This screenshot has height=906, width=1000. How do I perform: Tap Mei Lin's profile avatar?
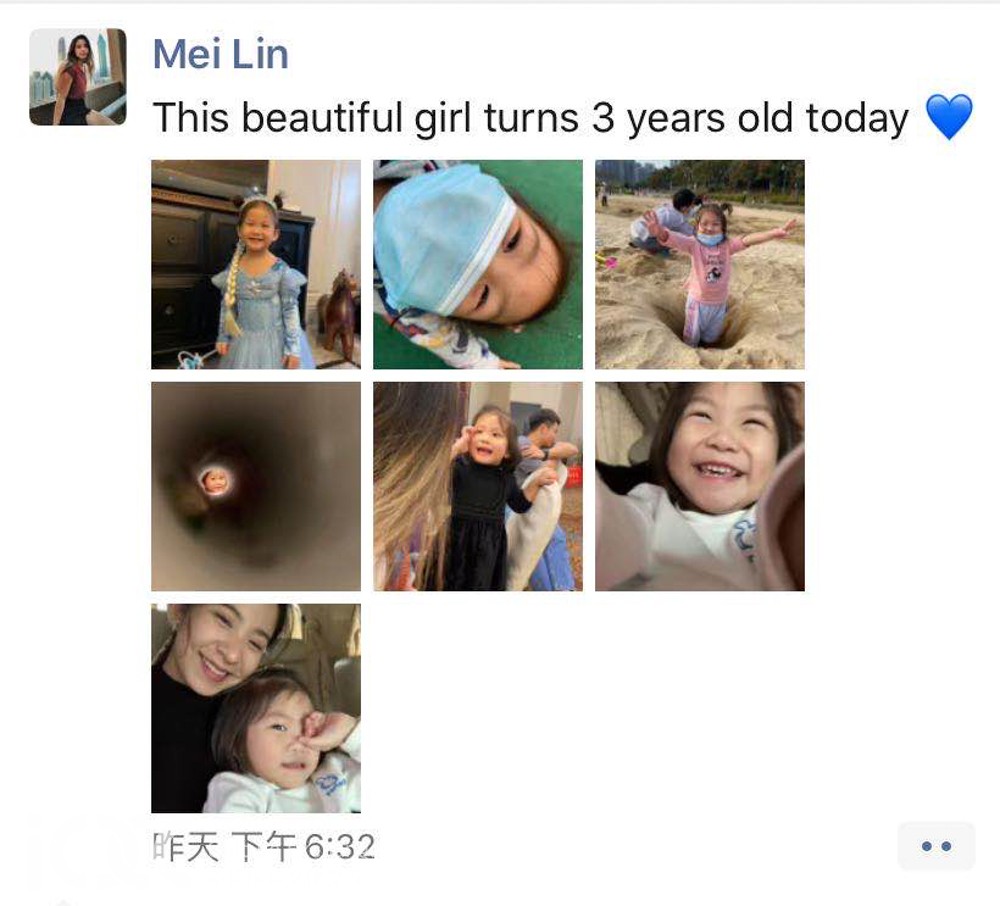coord(78,77)
